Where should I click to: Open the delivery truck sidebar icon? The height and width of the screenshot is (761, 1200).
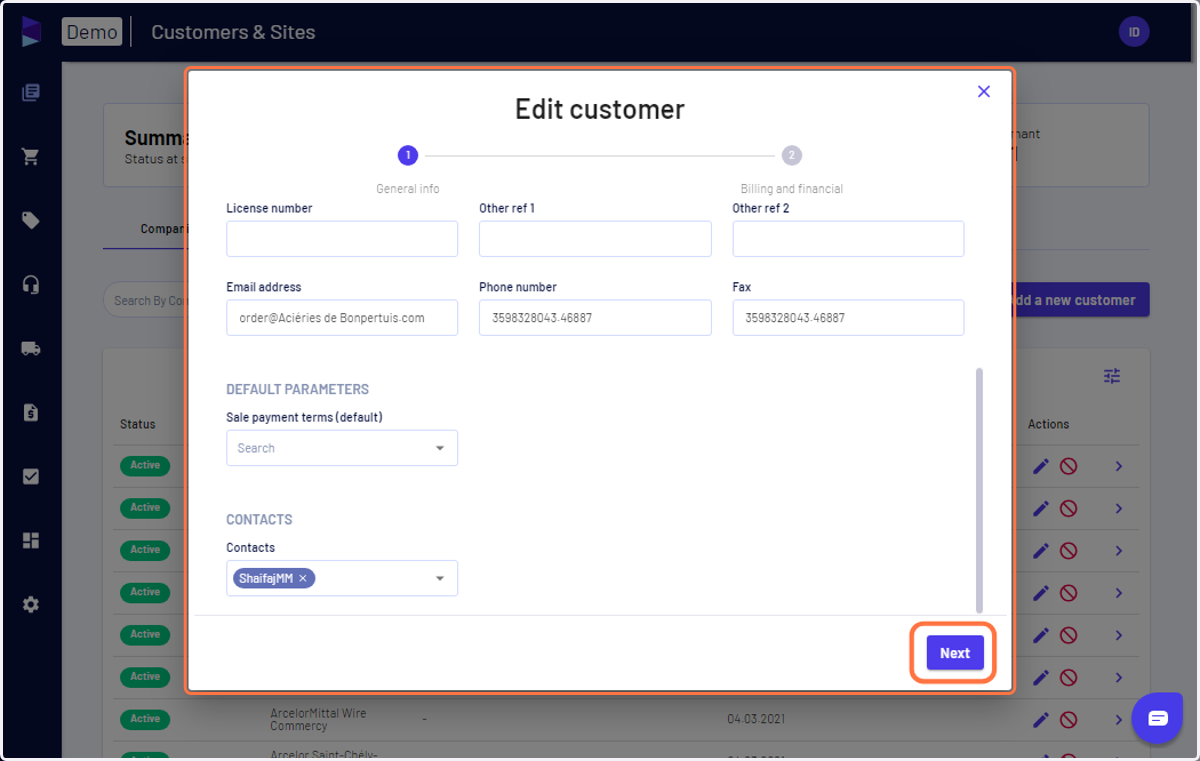(x=31, y=349)
